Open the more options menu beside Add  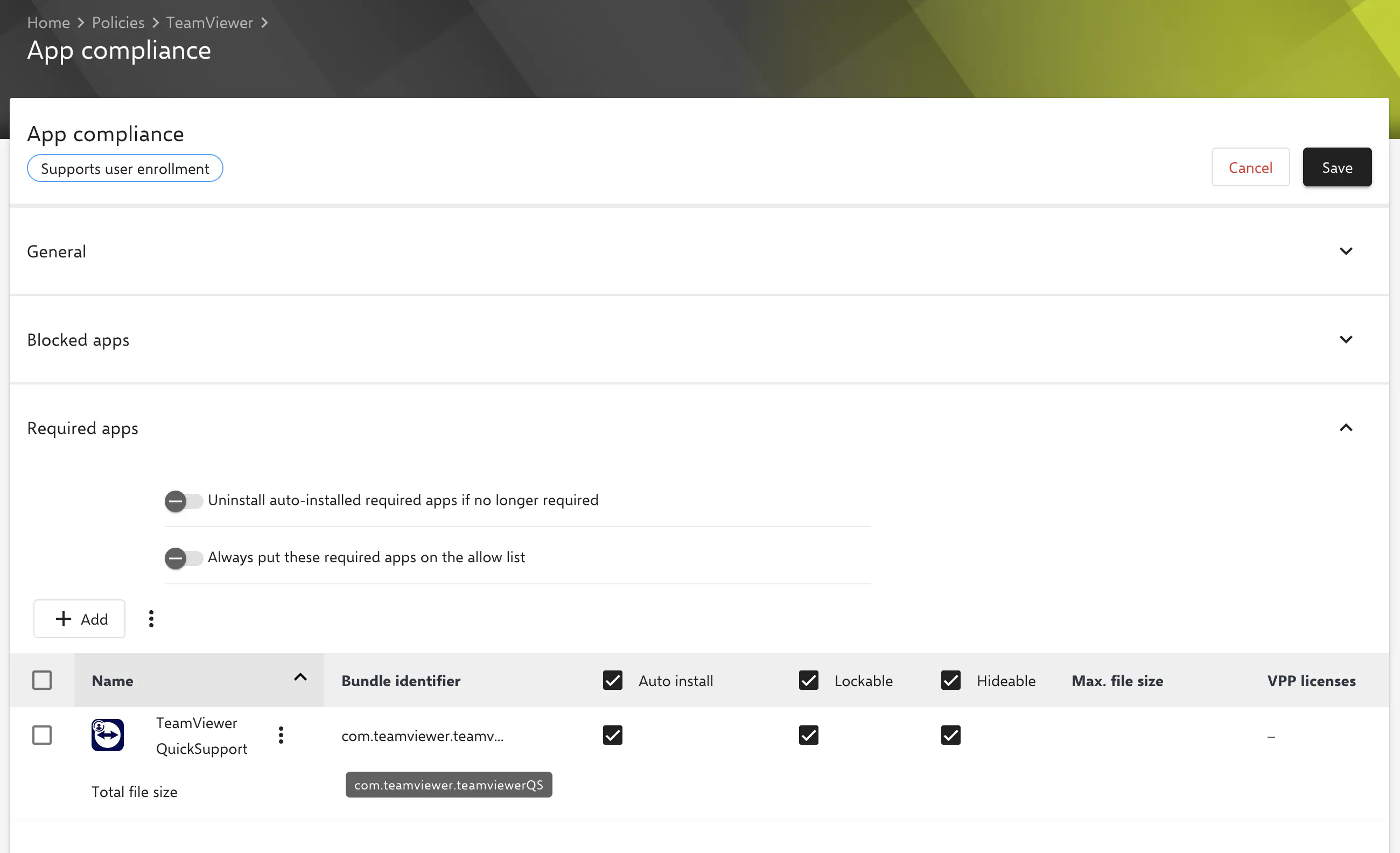click(151, 618)
